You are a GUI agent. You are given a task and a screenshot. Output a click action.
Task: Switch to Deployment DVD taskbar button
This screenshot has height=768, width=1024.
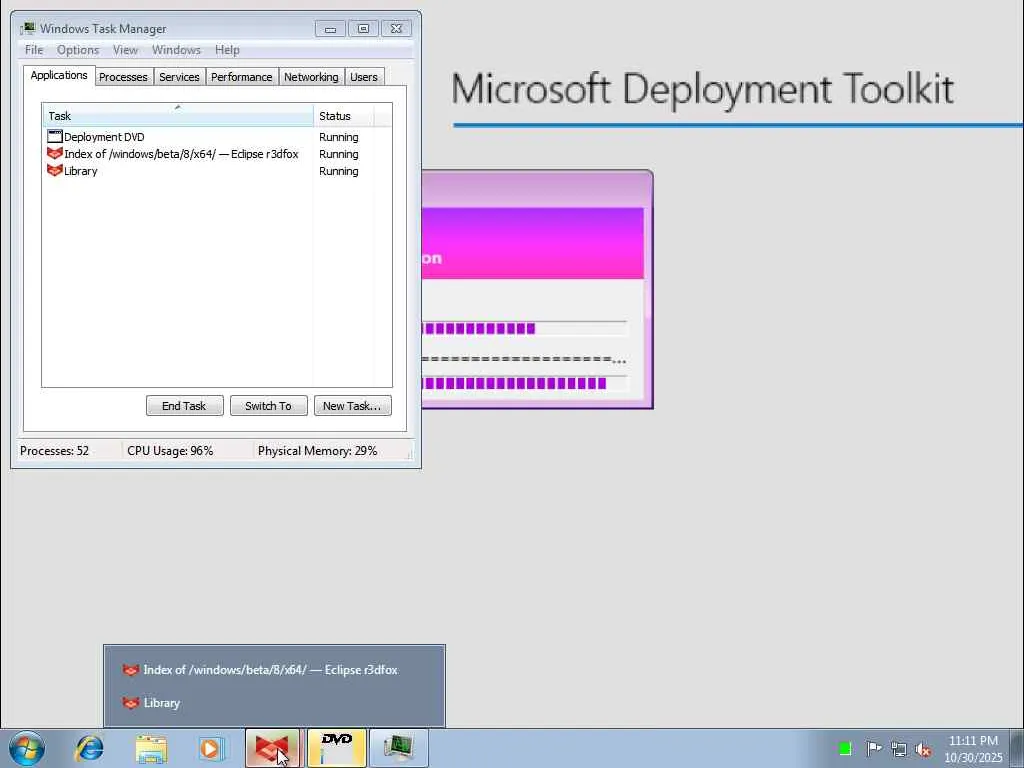(336, 748)
